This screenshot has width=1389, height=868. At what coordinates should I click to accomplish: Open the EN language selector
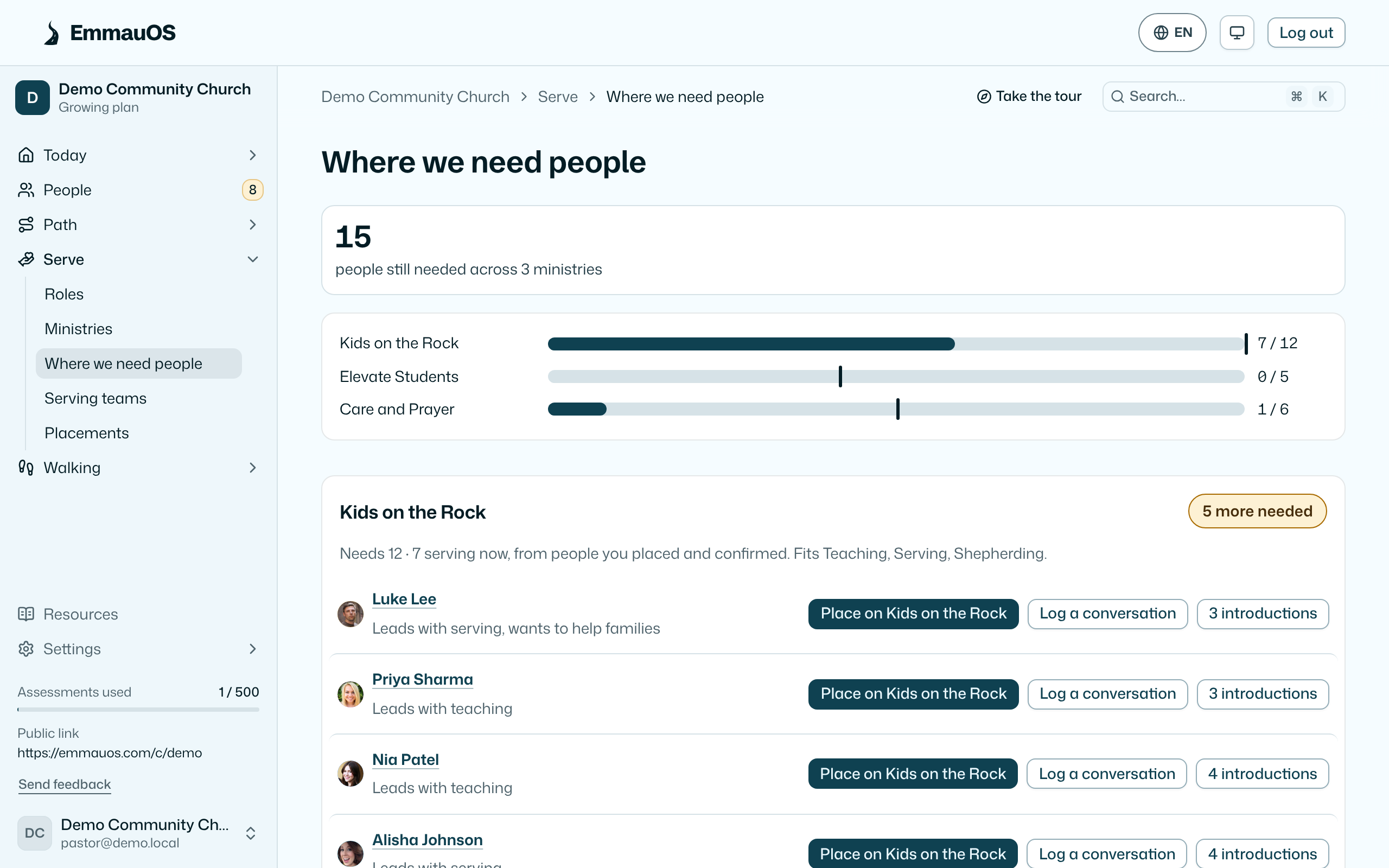[1172, 33]
